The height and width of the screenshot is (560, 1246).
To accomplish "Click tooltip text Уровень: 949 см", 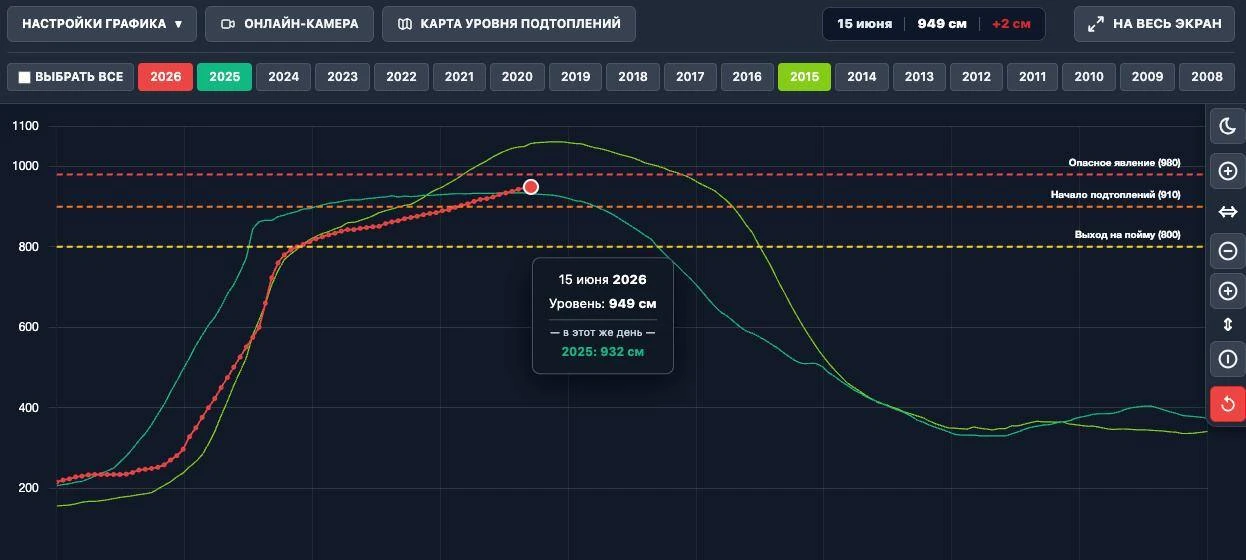I will click(603, 304).
